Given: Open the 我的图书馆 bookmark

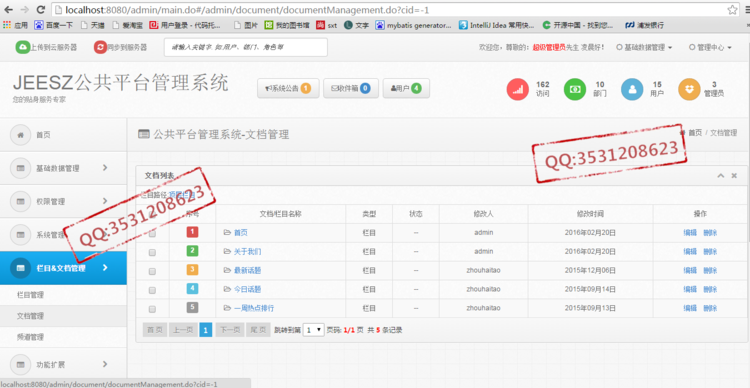Looking at the screenshot, I should pyautogui.click(x=287, y=25).
